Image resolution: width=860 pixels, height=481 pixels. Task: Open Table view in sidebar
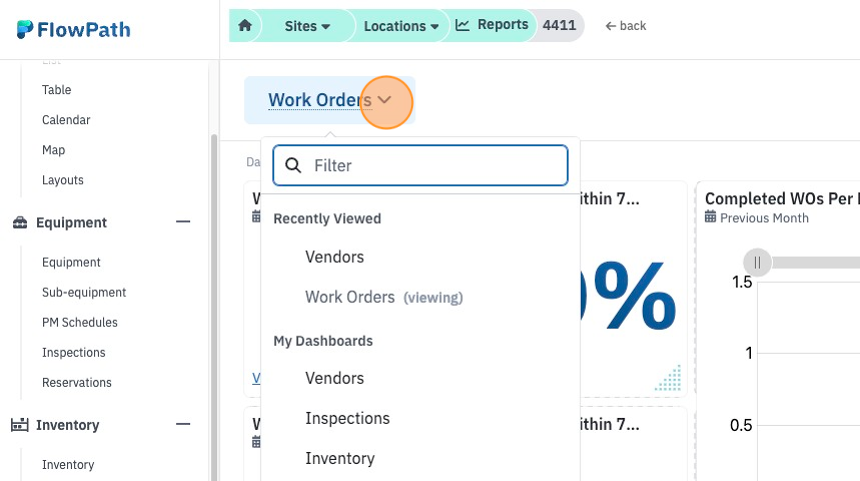[x=56, y=89]
